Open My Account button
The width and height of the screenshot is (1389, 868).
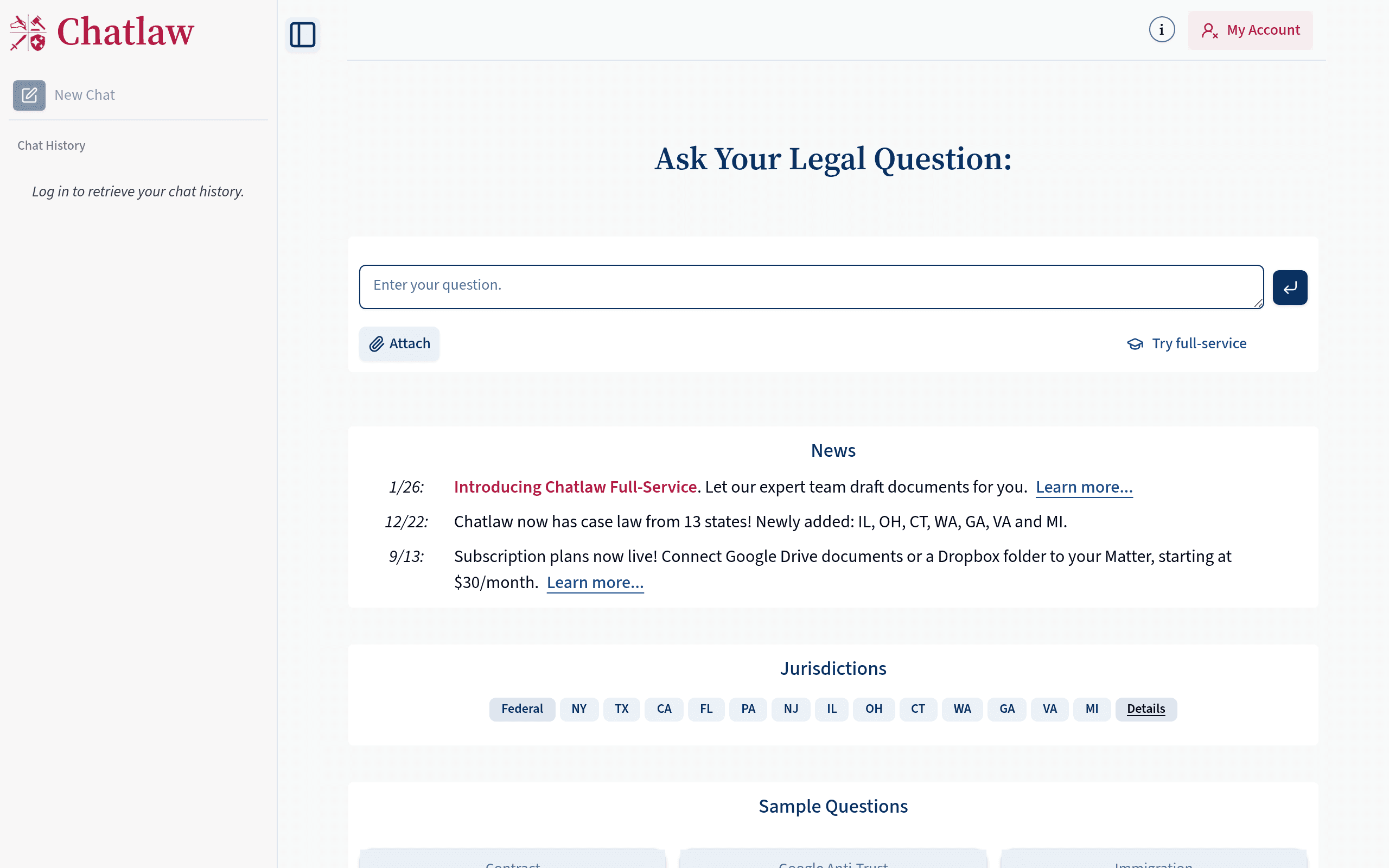tap(1250, 30)
